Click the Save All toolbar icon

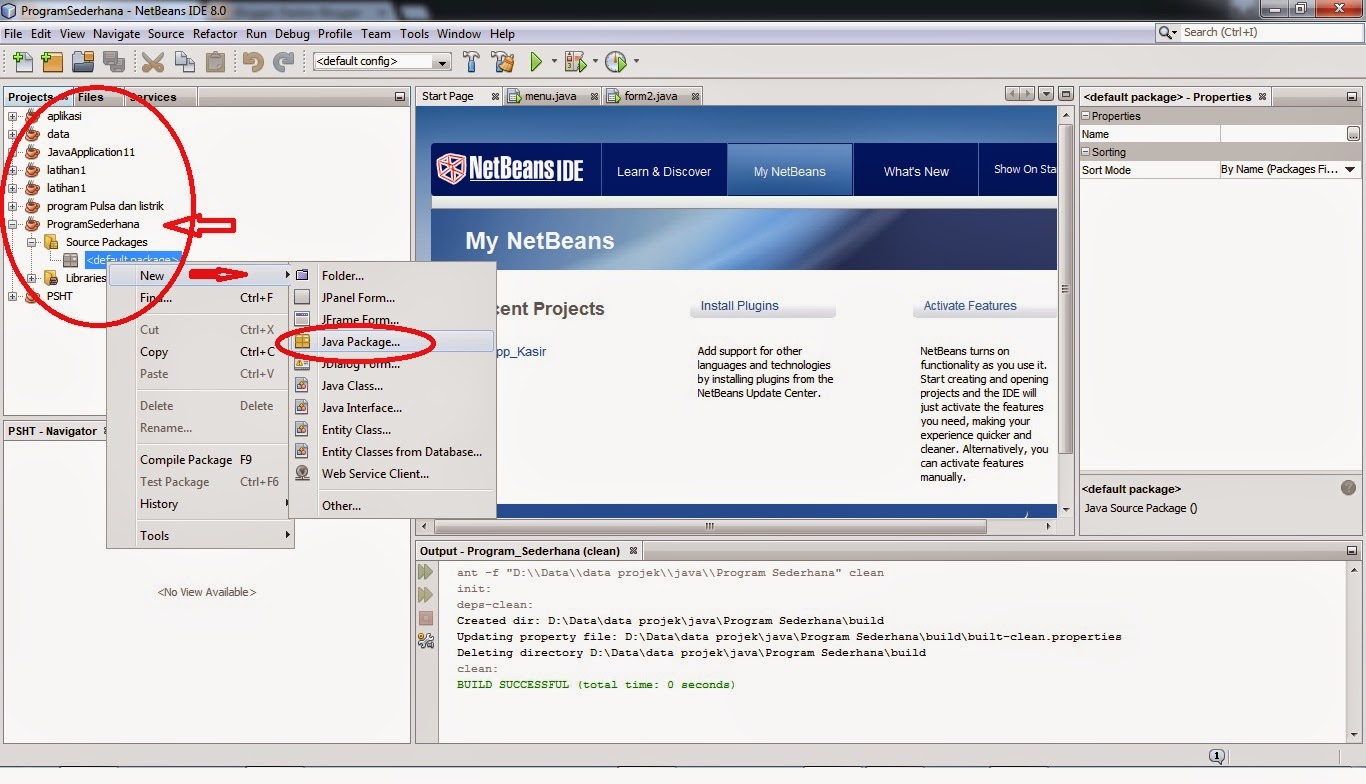click(113, 62)
